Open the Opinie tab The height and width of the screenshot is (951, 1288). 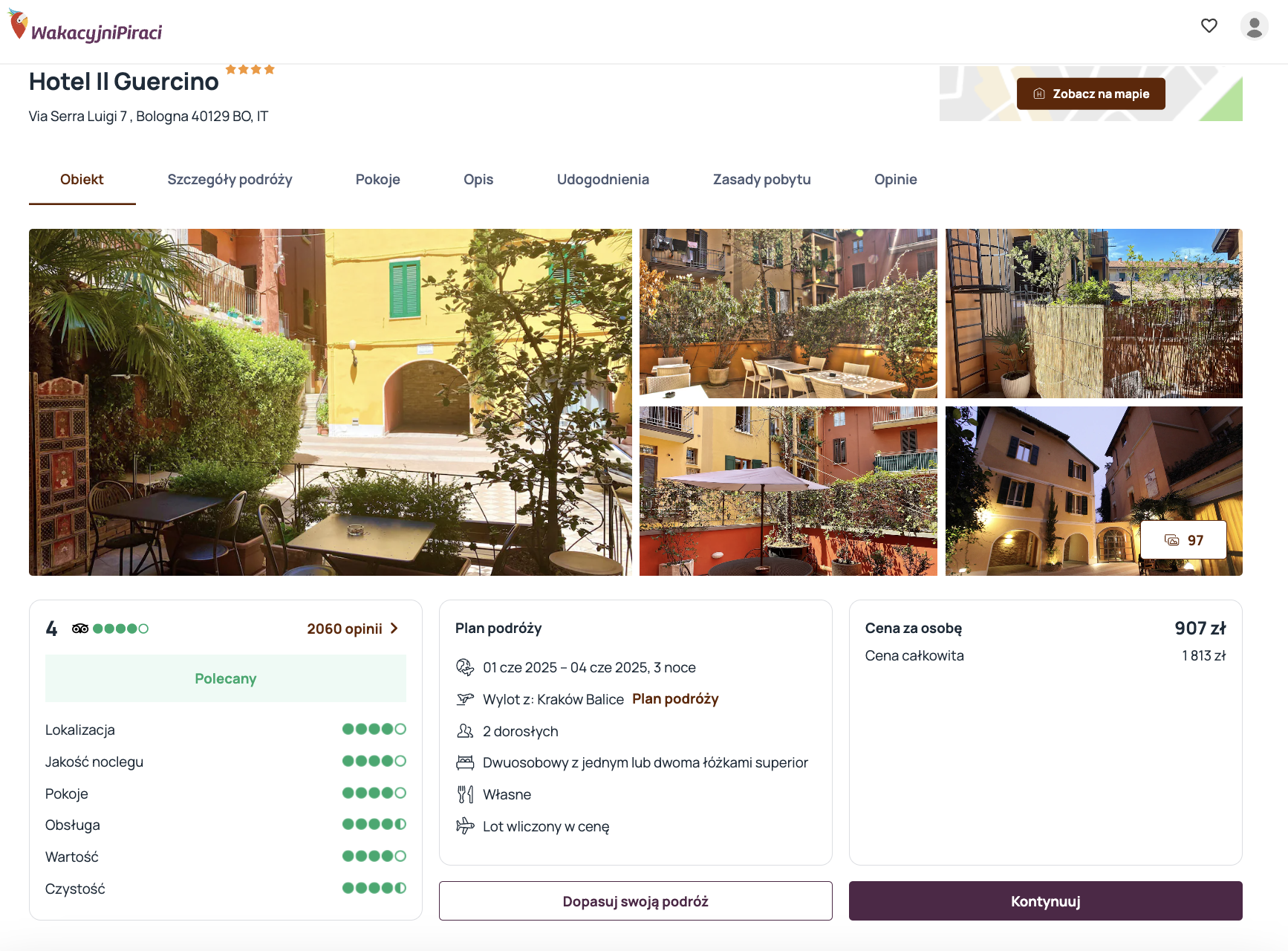tap(896, 179)
